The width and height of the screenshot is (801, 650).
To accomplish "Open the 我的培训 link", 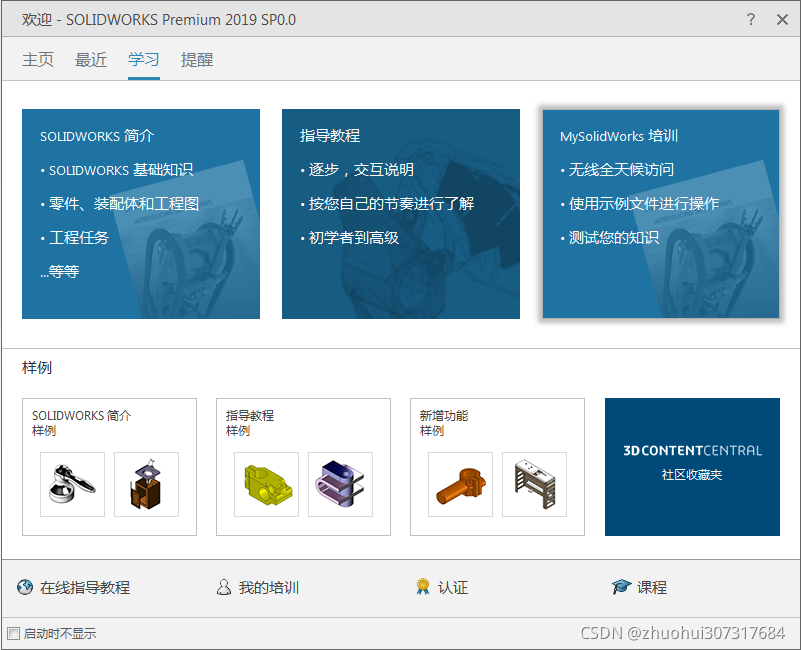I will coord(269,588).
